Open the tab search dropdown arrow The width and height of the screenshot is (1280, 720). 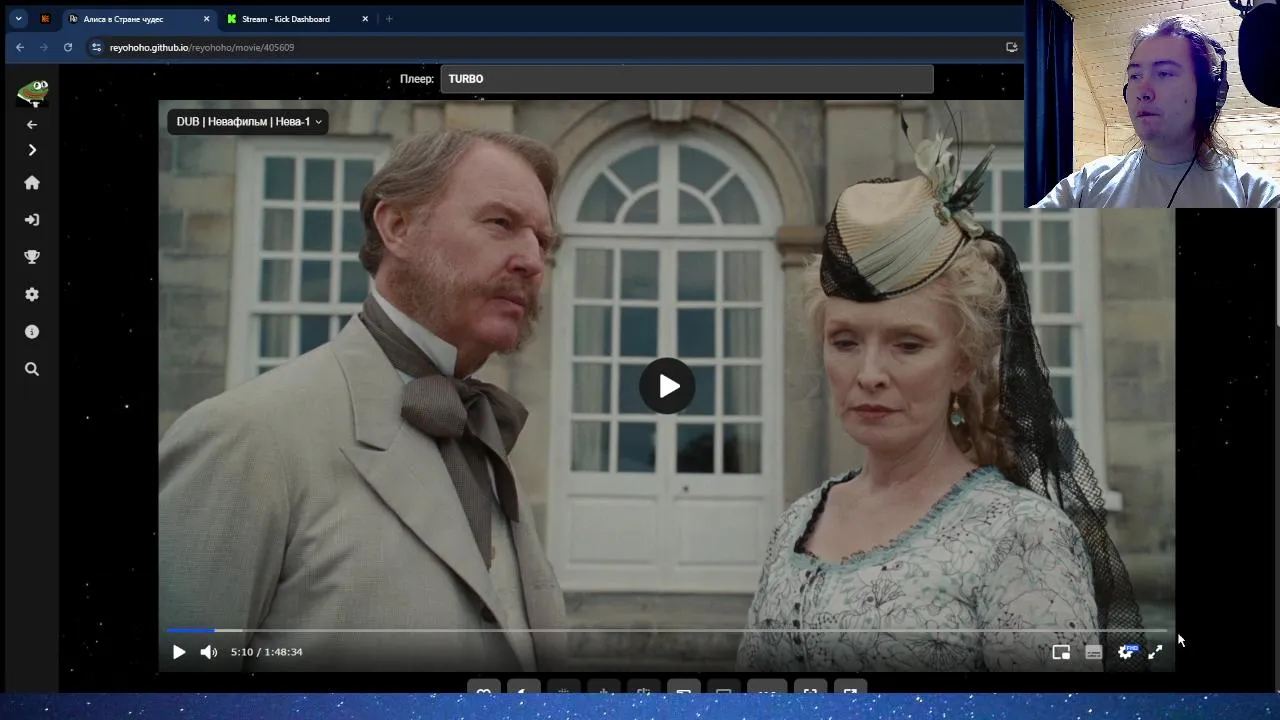(18, 19)
